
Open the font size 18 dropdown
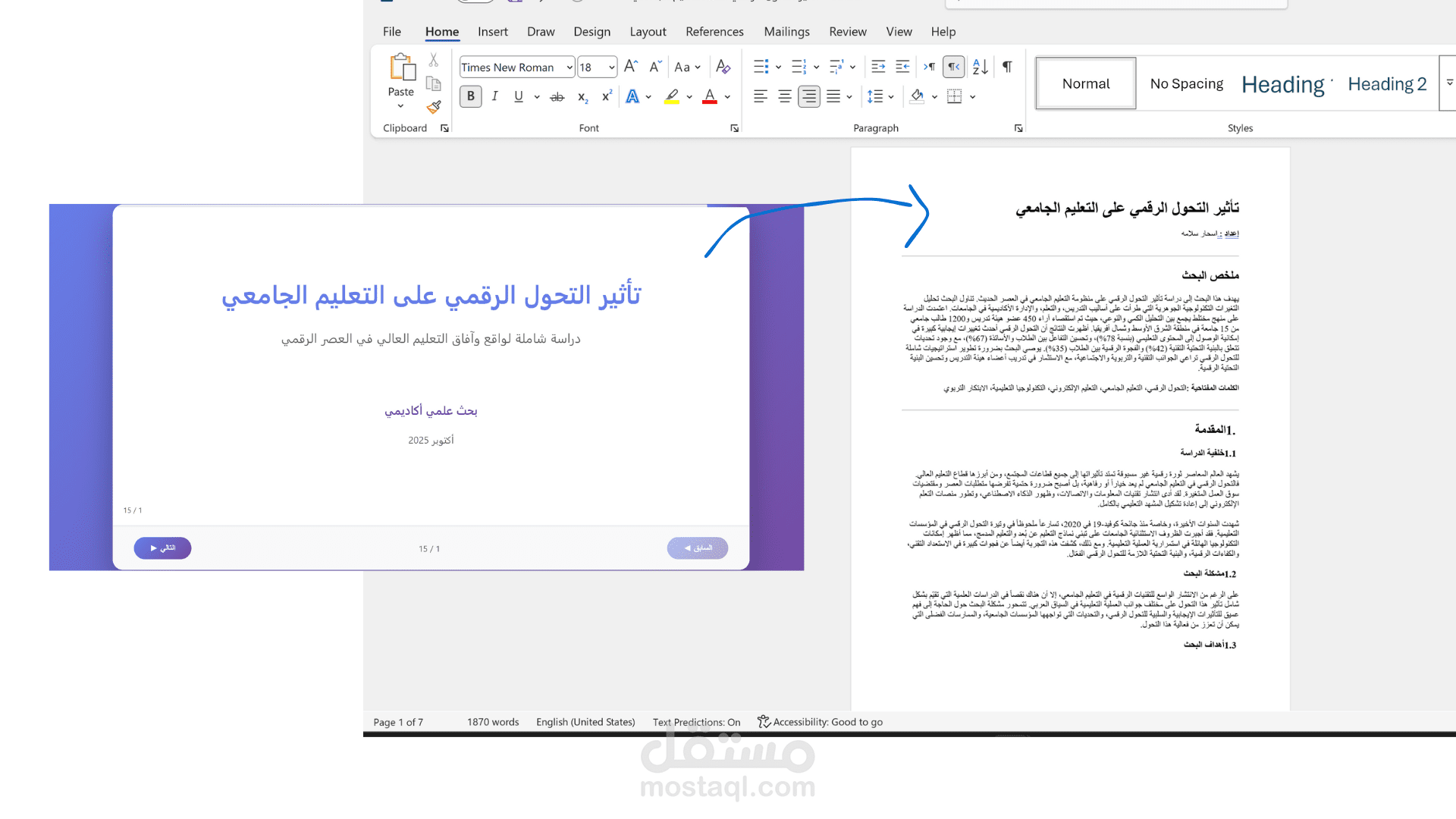pos(611,67)
